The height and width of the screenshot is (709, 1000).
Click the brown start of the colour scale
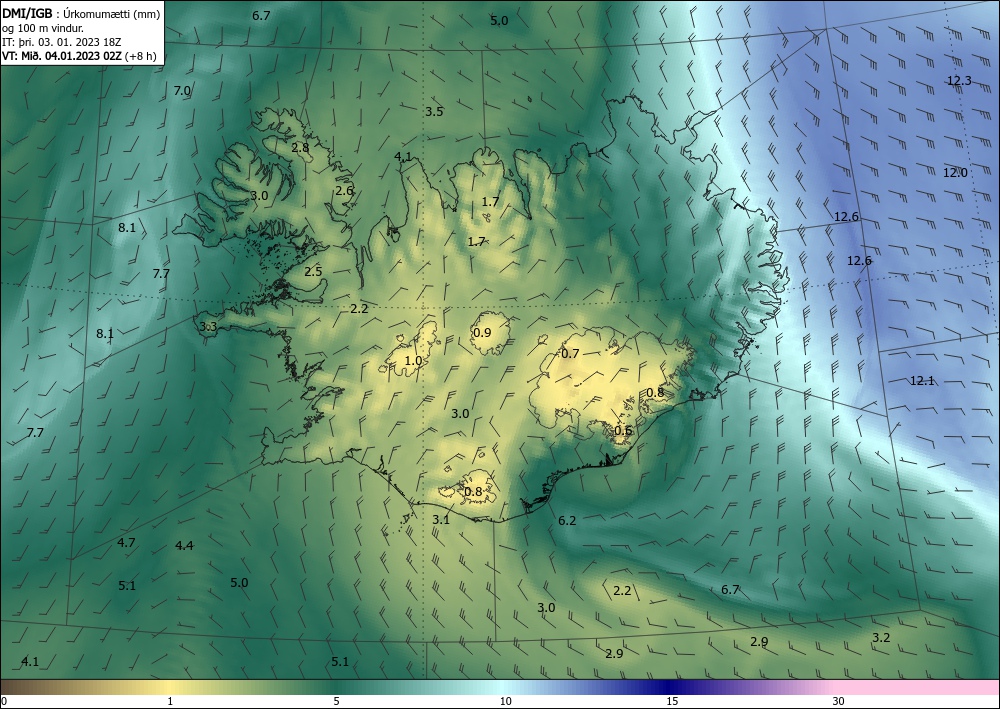point(19,687)
